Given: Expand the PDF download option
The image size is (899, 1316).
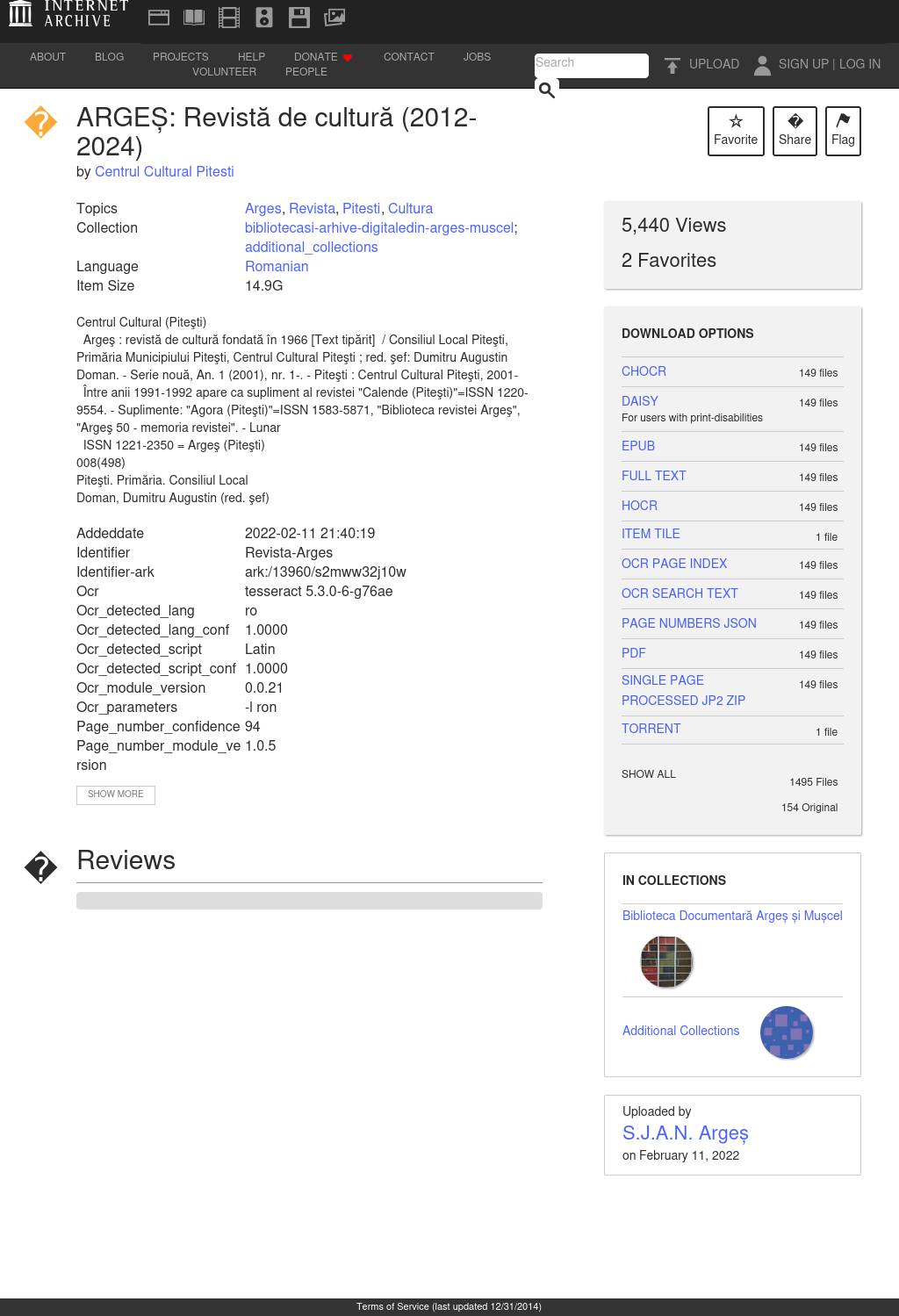Looking at the screenshot, I should click(x=634, y=653).
